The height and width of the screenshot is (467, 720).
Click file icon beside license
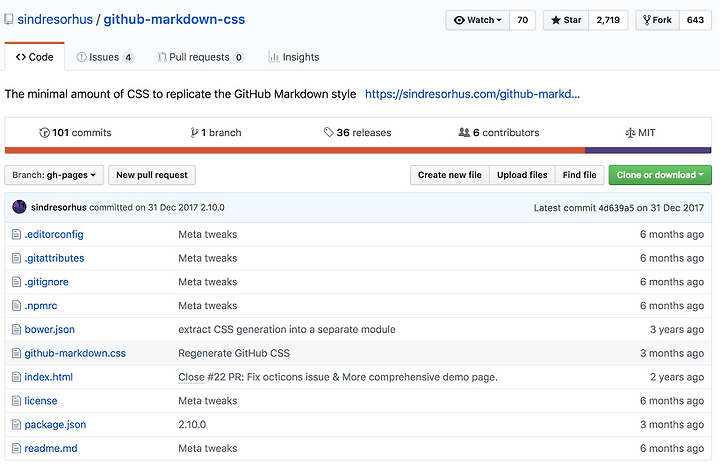pos(17,401)
